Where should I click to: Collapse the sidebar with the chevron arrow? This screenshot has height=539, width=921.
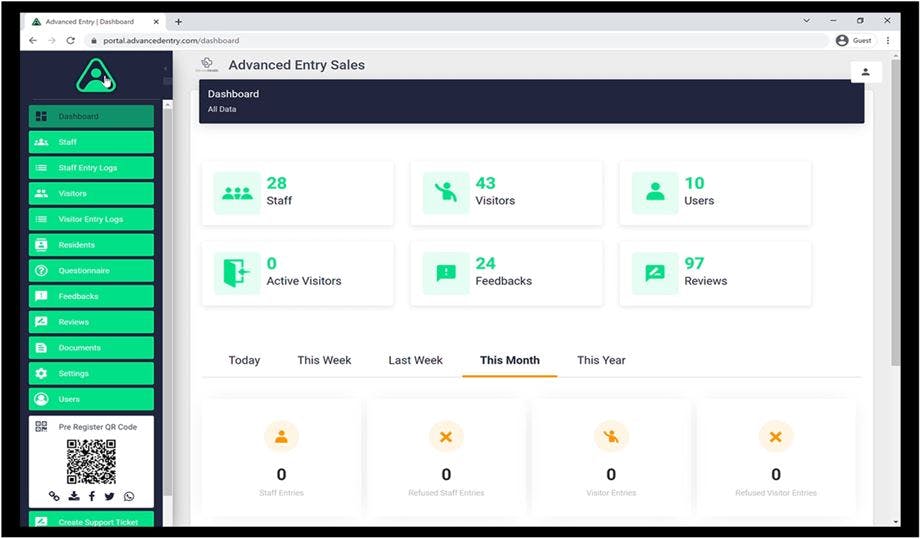click(165, 69)
